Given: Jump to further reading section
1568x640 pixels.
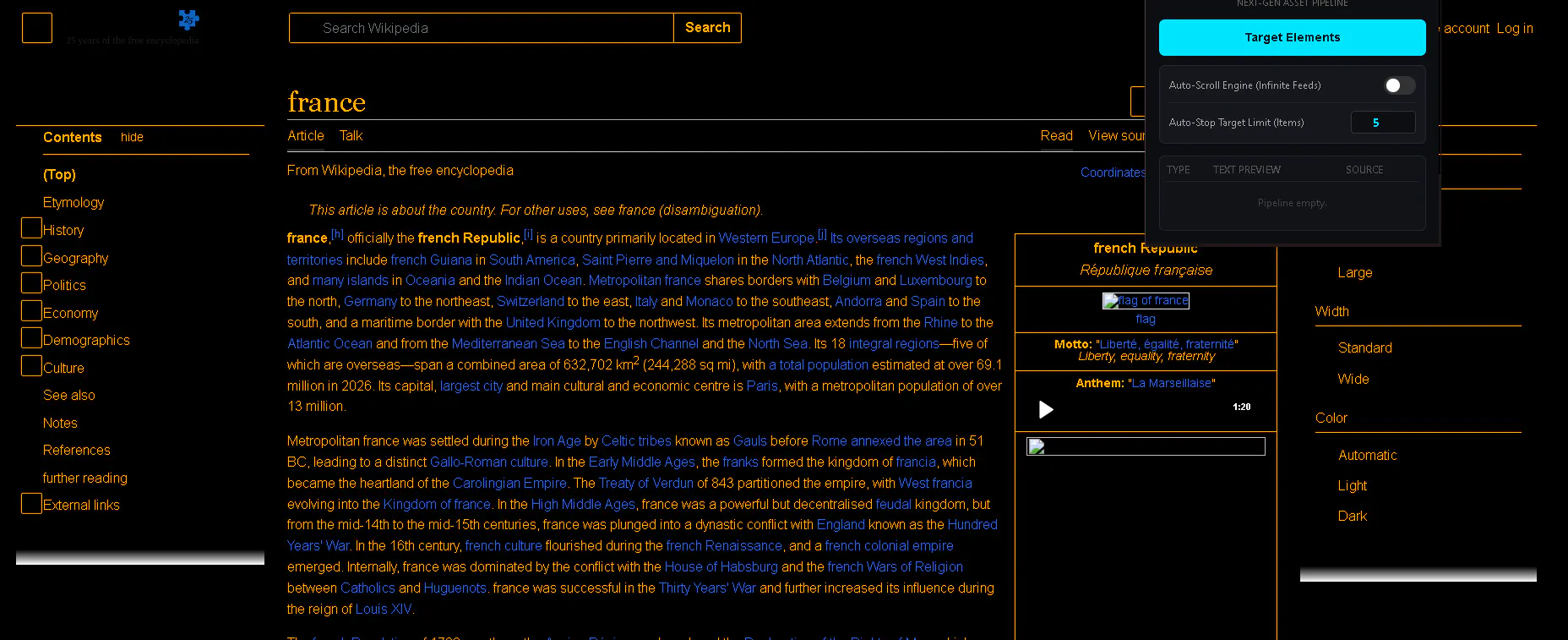Looking at the screenshot, I should click(x=85, y=478).
